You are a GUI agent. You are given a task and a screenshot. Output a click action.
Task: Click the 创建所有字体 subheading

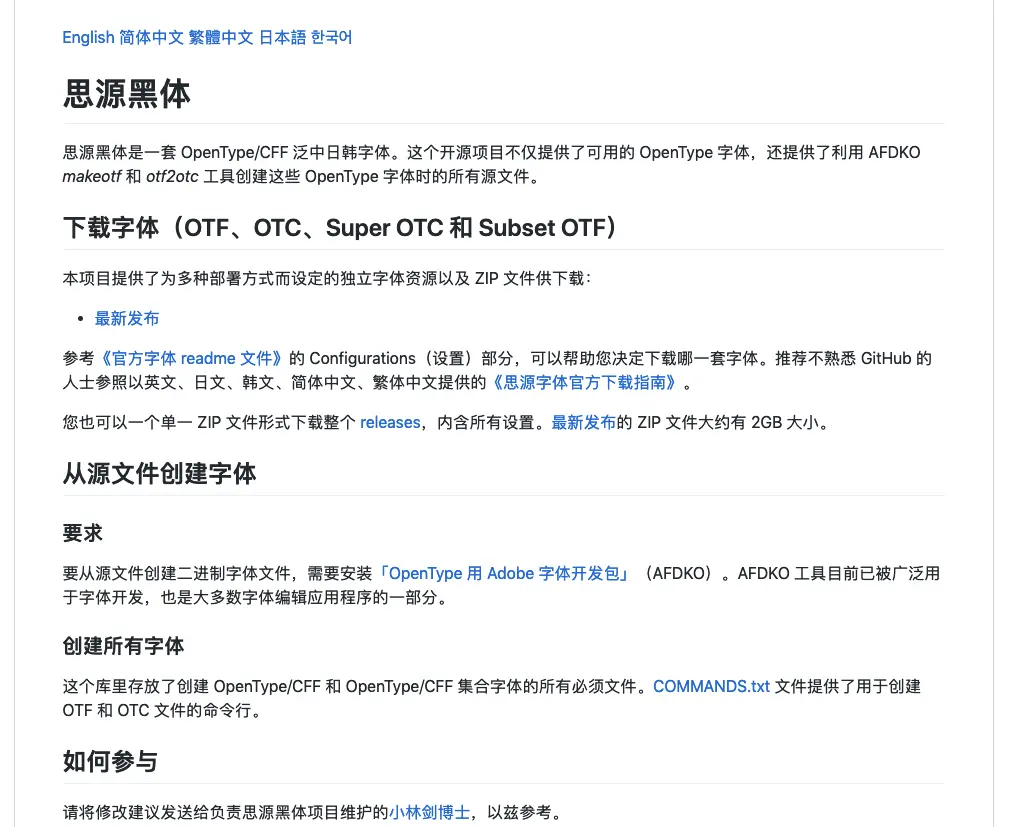click(123, 646)
